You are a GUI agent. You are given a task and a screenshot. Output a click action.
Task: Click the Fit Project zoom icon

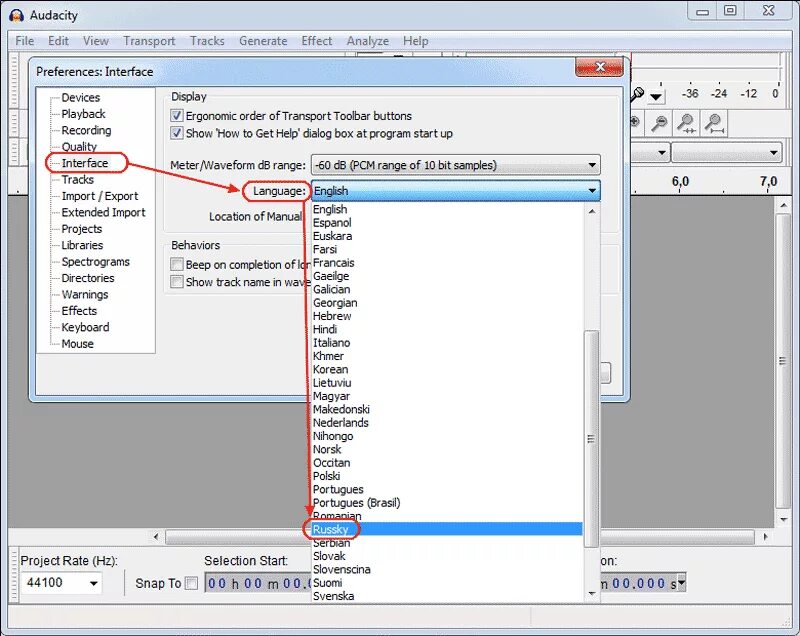pos(714,123)
